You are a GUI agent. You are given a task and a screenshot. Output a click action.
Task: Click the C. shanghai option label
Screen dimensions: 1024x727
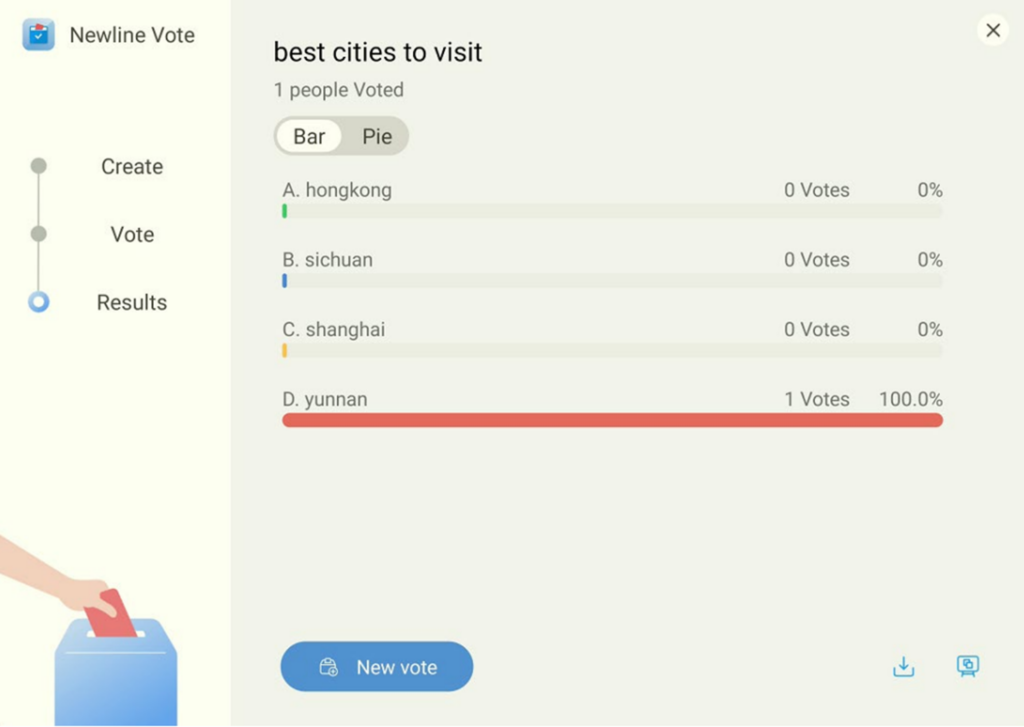coord(333,330)
